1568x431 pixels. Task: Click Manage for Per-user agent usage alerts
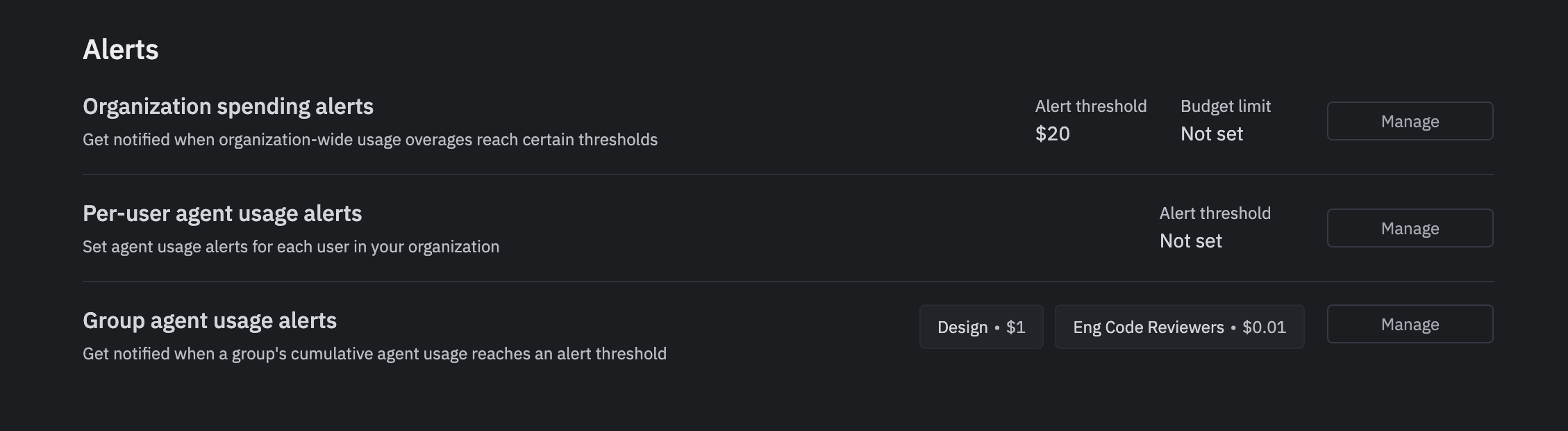pos(1409,228)
